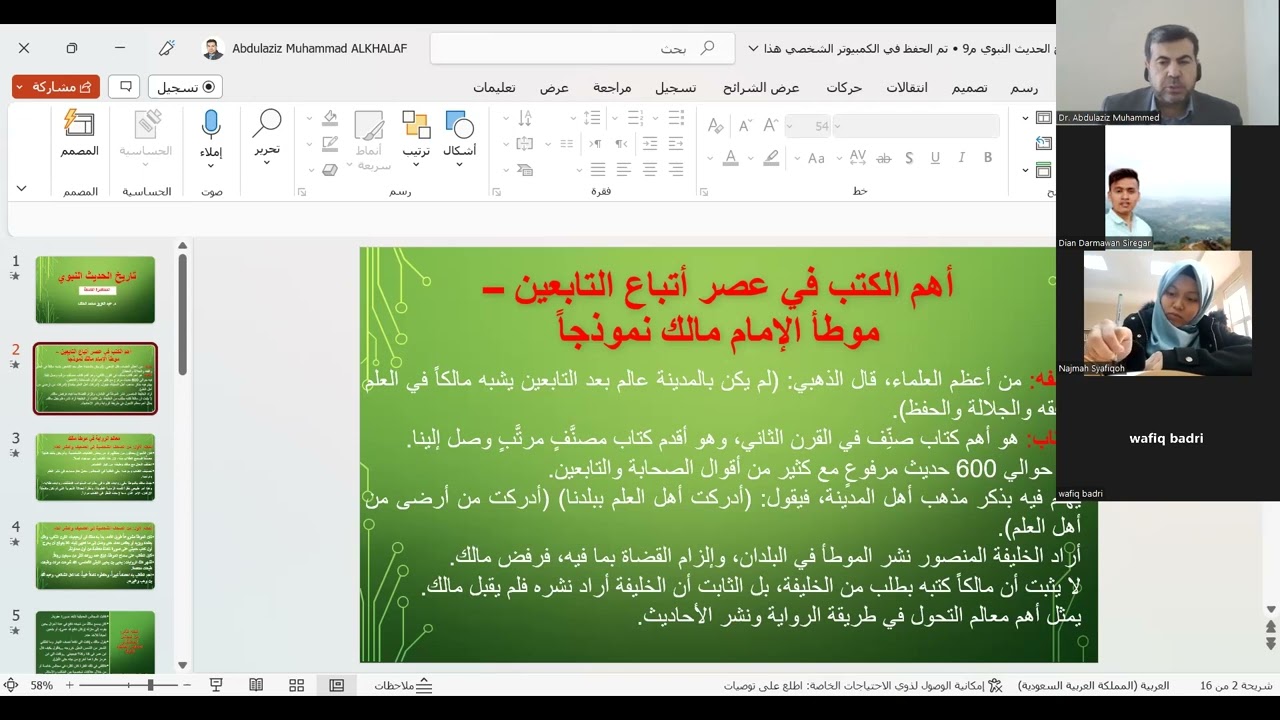Toggle text Shadow formatting
This screenshot has height=720, width=1280.
(909, 158)
